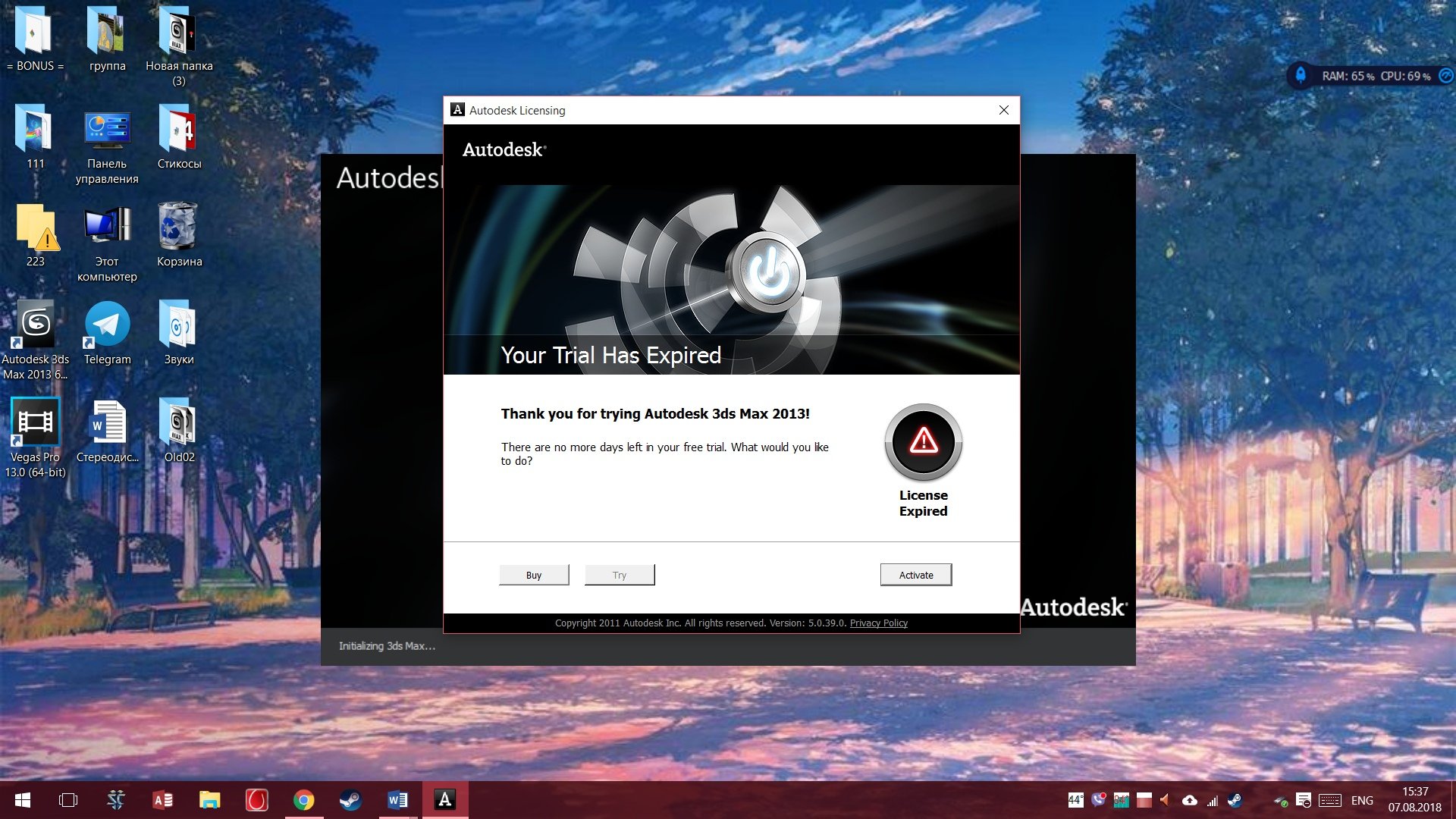Click the Steam tray icon

pyautogui.click(x=1235, y=800)
